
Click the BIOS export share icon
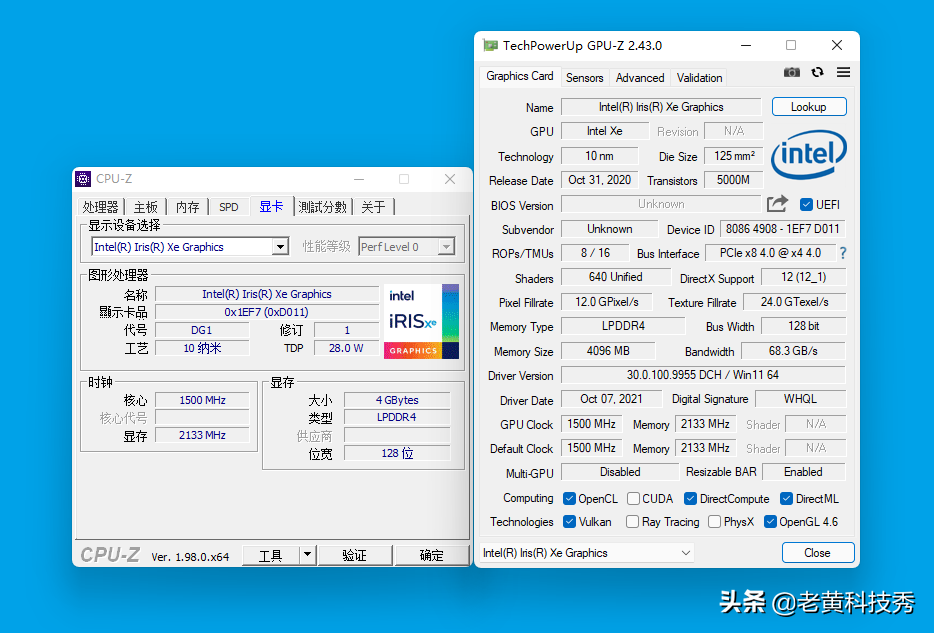tap(777, 204)
